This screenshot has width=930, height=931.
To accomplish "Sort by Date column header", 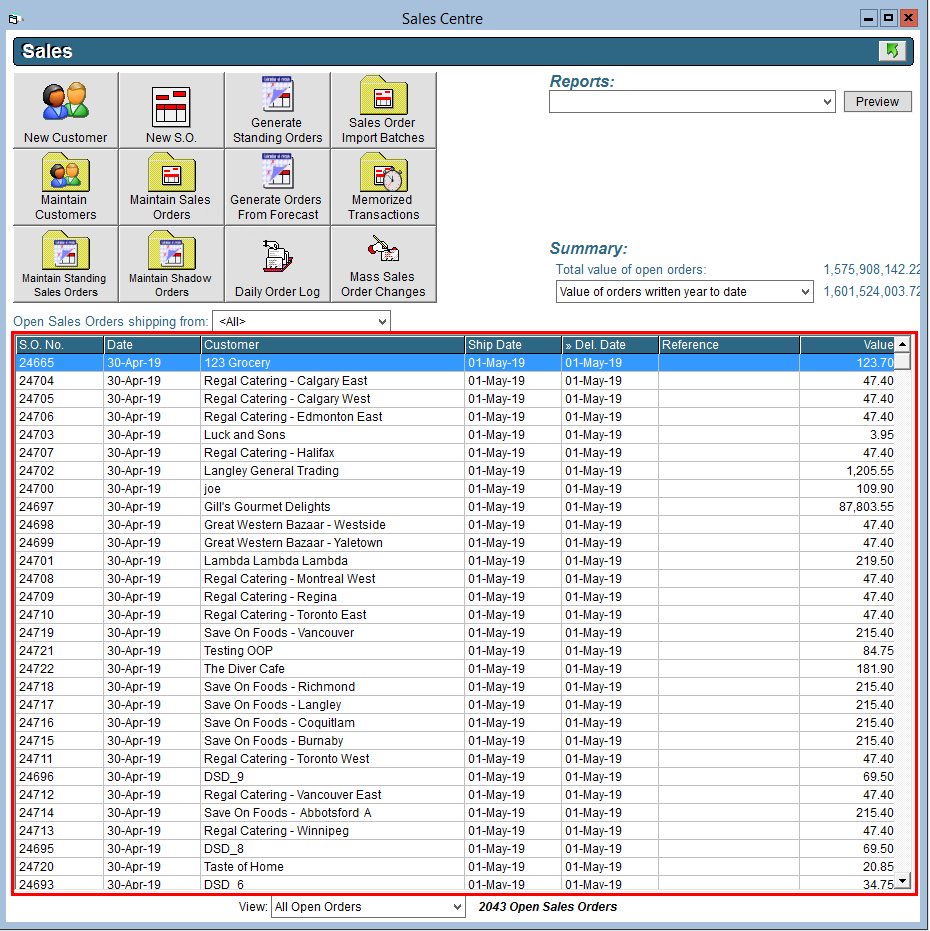I will (152, 345).
